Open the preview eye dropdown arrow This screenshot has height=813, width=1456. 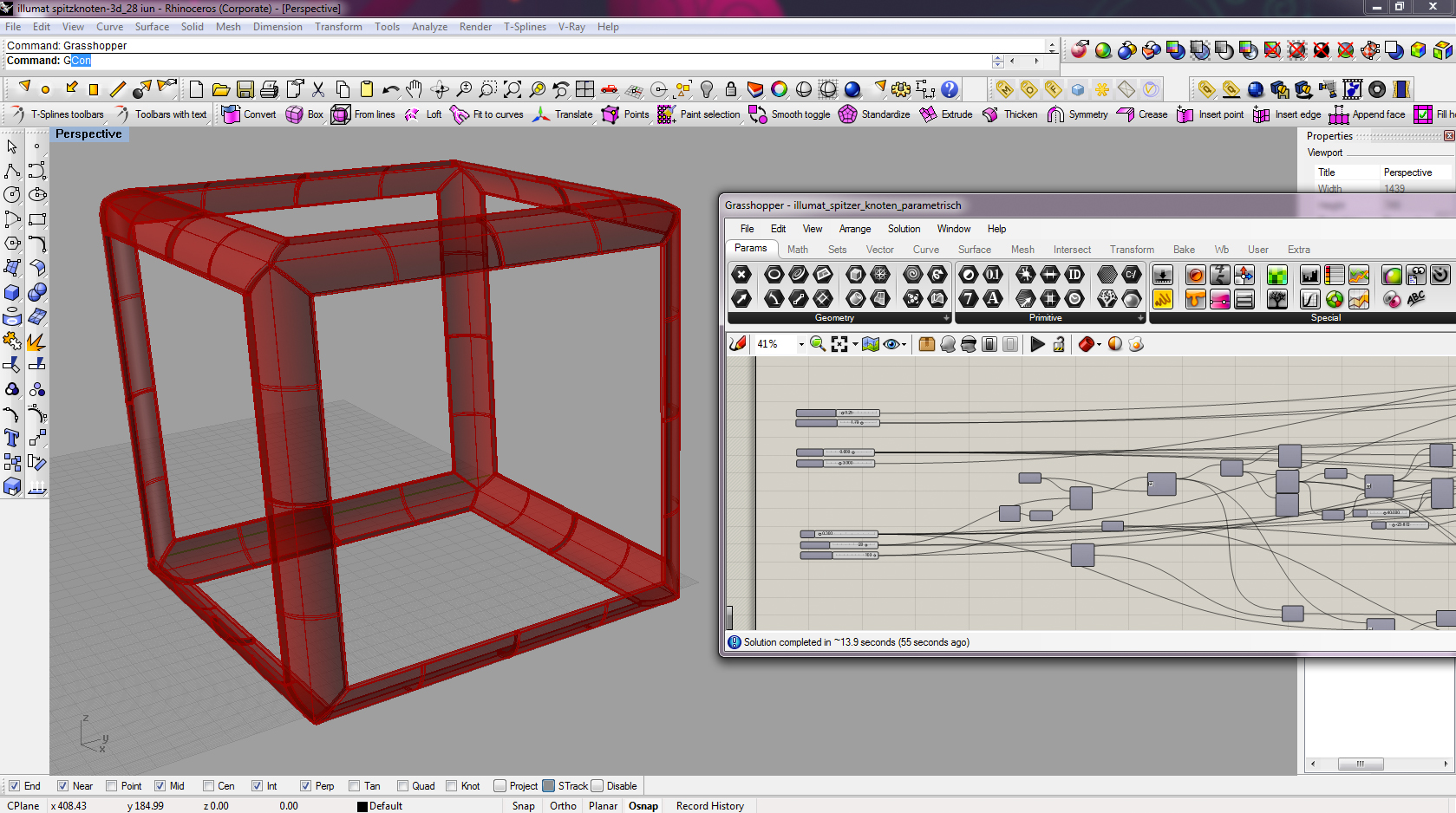click(904, 345)
